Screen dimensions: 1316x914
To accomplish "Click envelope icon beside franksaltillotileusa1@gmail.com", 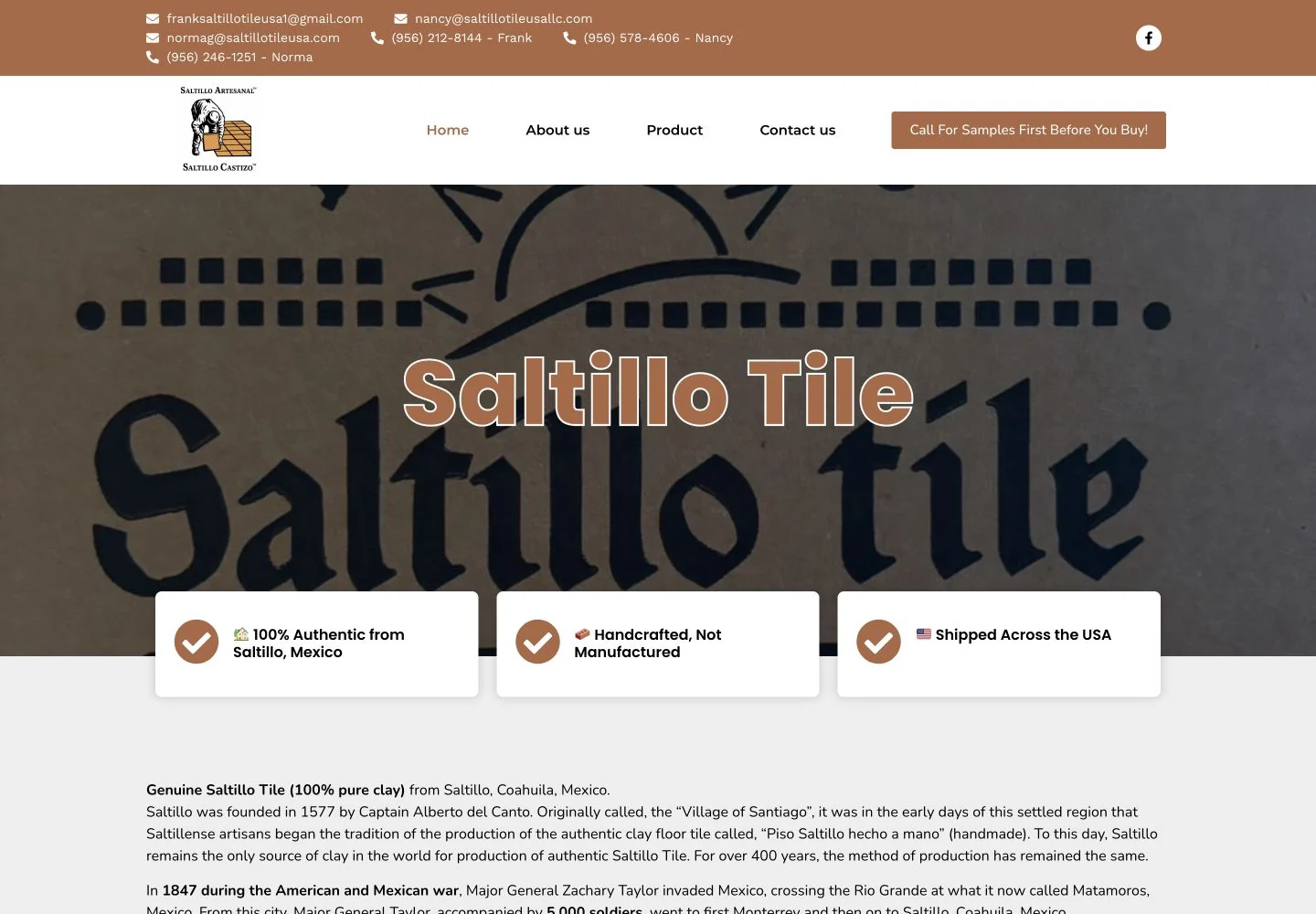I will pos(153,18).
